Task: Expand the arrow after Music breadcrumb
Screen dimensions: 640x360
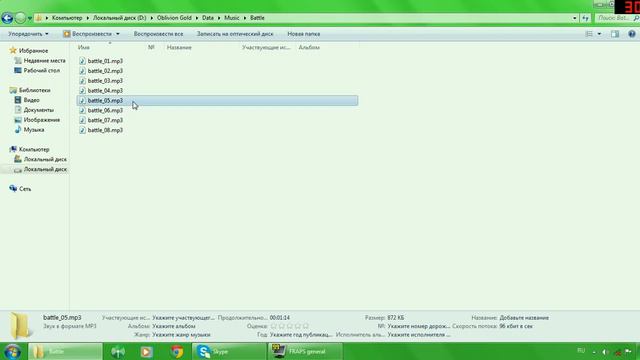Action: [x=245, y=18]
